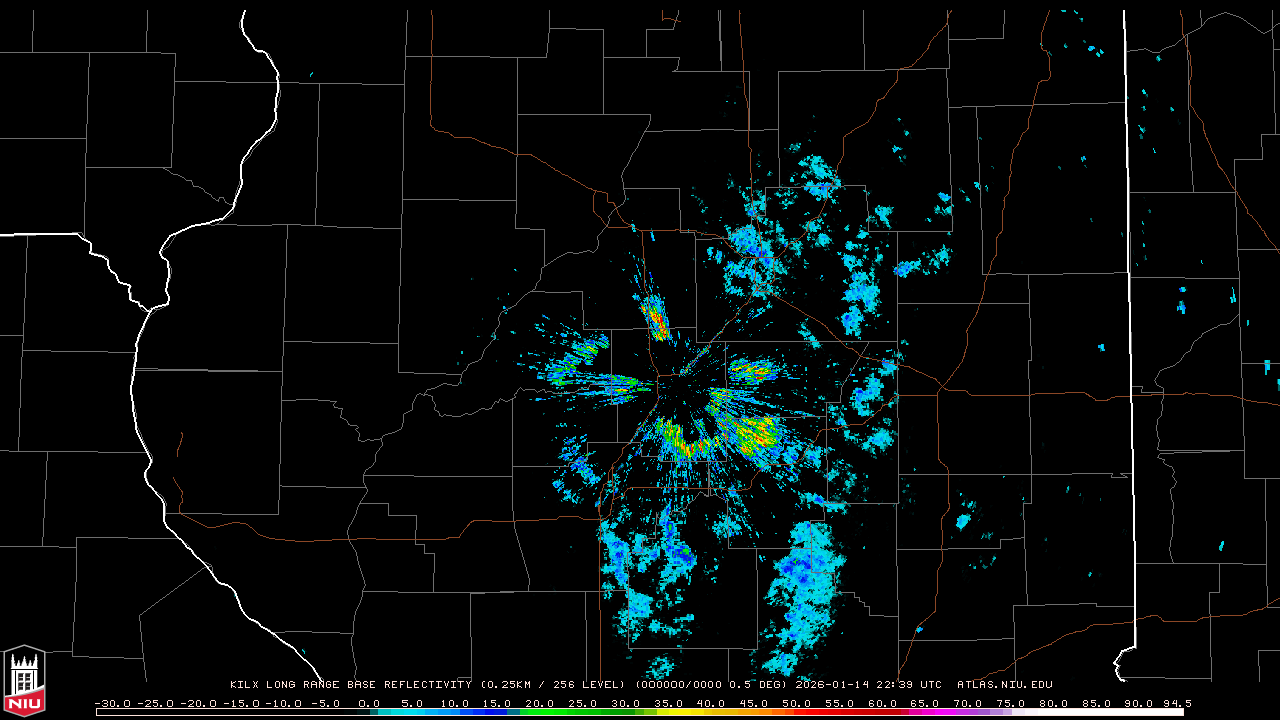
Task: Click the 20.0 reflectivity scale label
Action: pyautogui.click(x=542, y=703)
